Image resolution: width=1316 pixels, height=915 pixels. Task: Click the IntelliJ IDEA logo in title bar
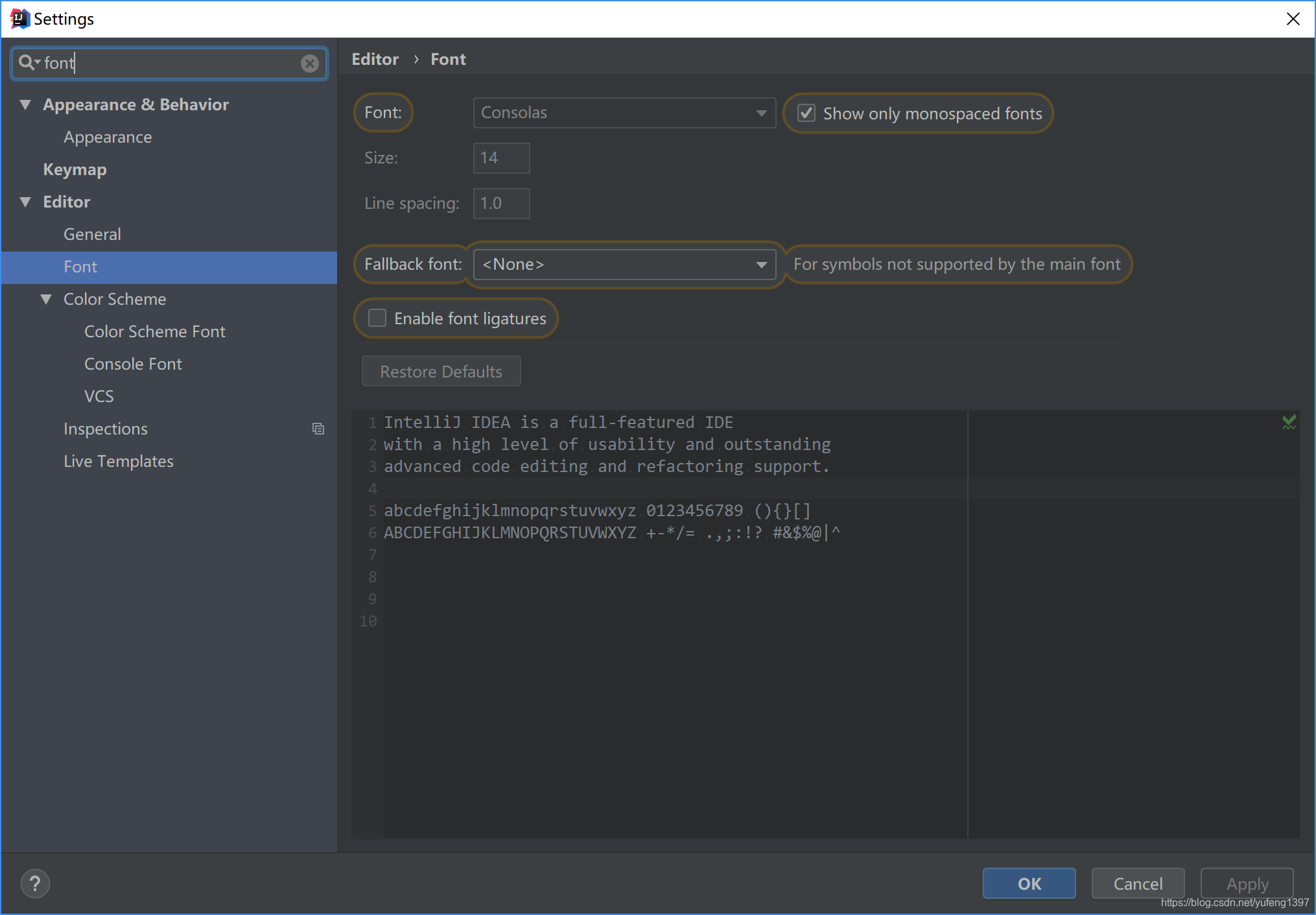(19, 19)
